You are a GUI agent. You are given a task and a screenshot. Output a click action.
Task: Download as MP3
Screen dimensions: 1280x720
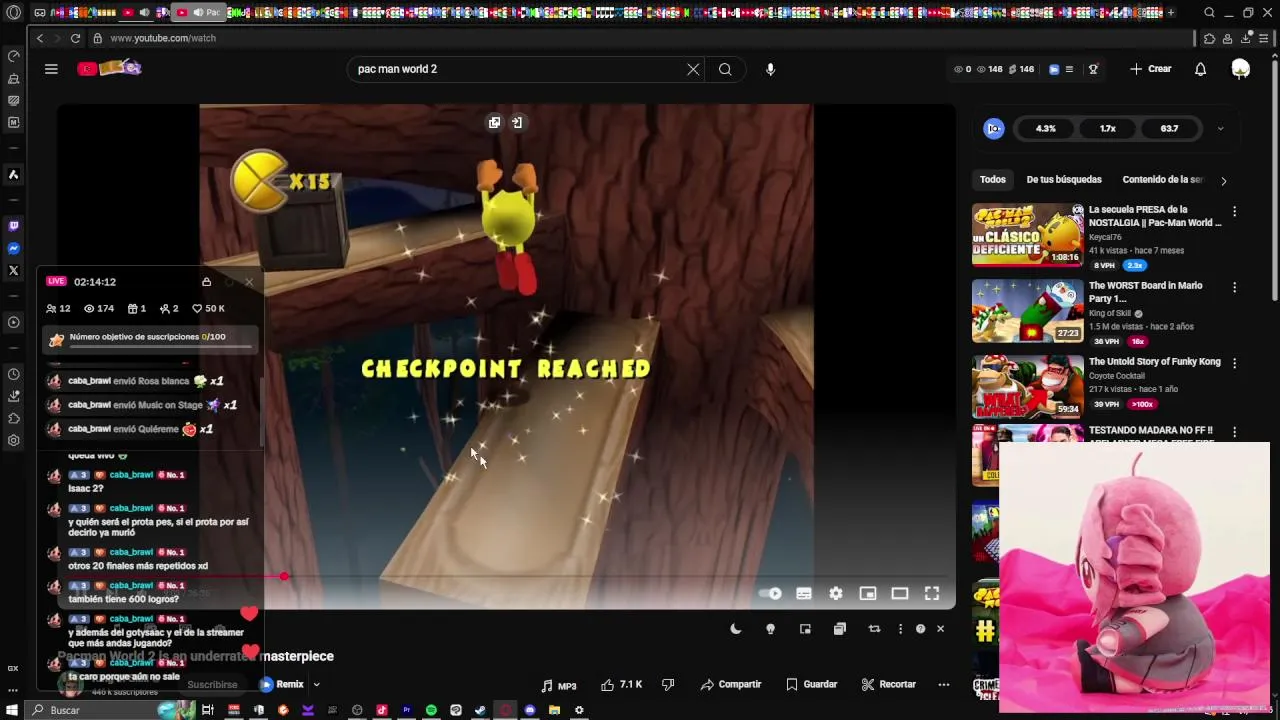(559, 686)
